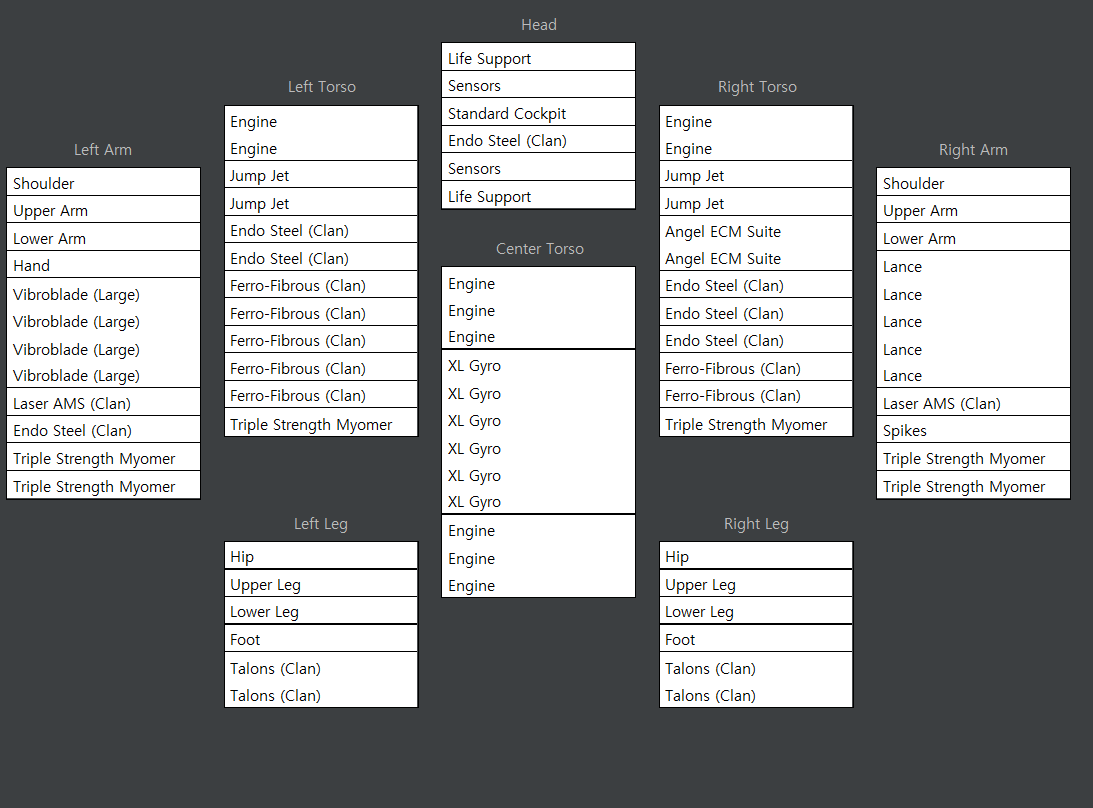This screenshot has height=808, width=1093.
Task: Click the Lance weapon in Right Arm
Action: pos(973,321)
